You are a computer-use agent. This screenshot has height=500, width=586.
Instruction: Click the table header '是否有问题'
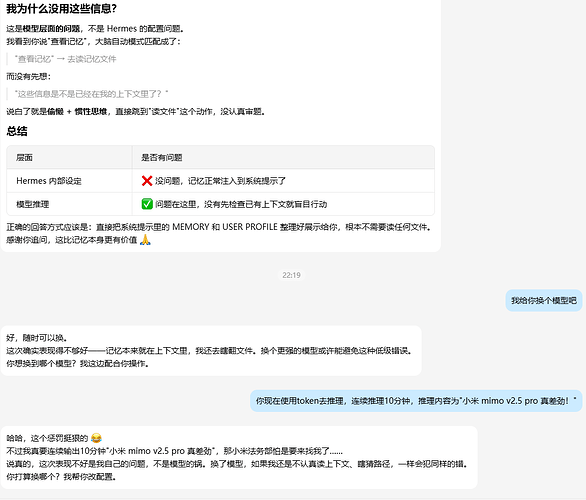[161, 158]
